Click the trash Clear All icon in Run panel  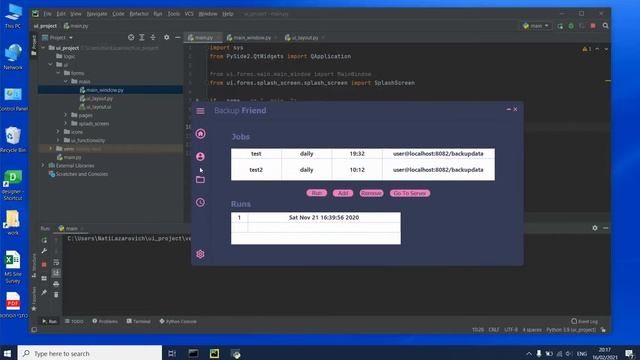[56, 294]
